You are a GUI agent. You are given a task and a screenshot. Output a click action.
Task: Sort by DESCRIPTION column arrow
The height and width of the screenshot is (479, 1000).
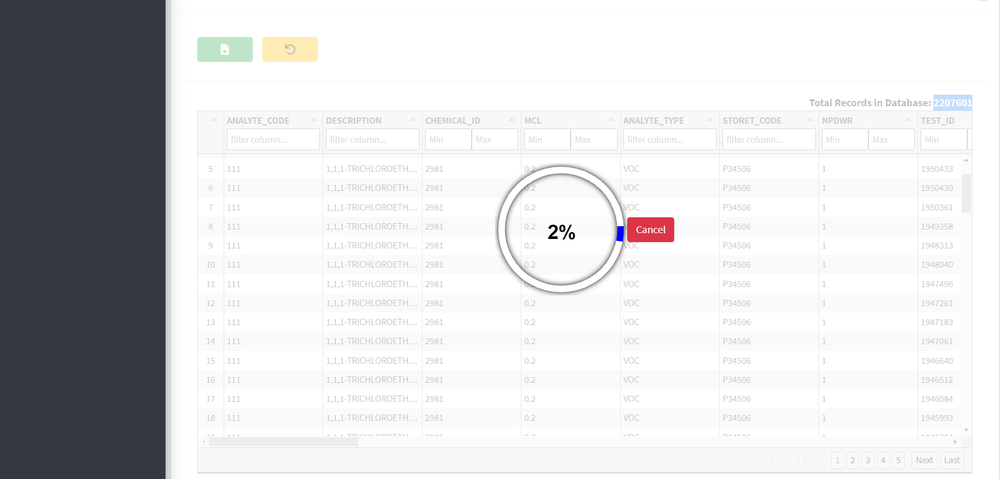(413, 120)
